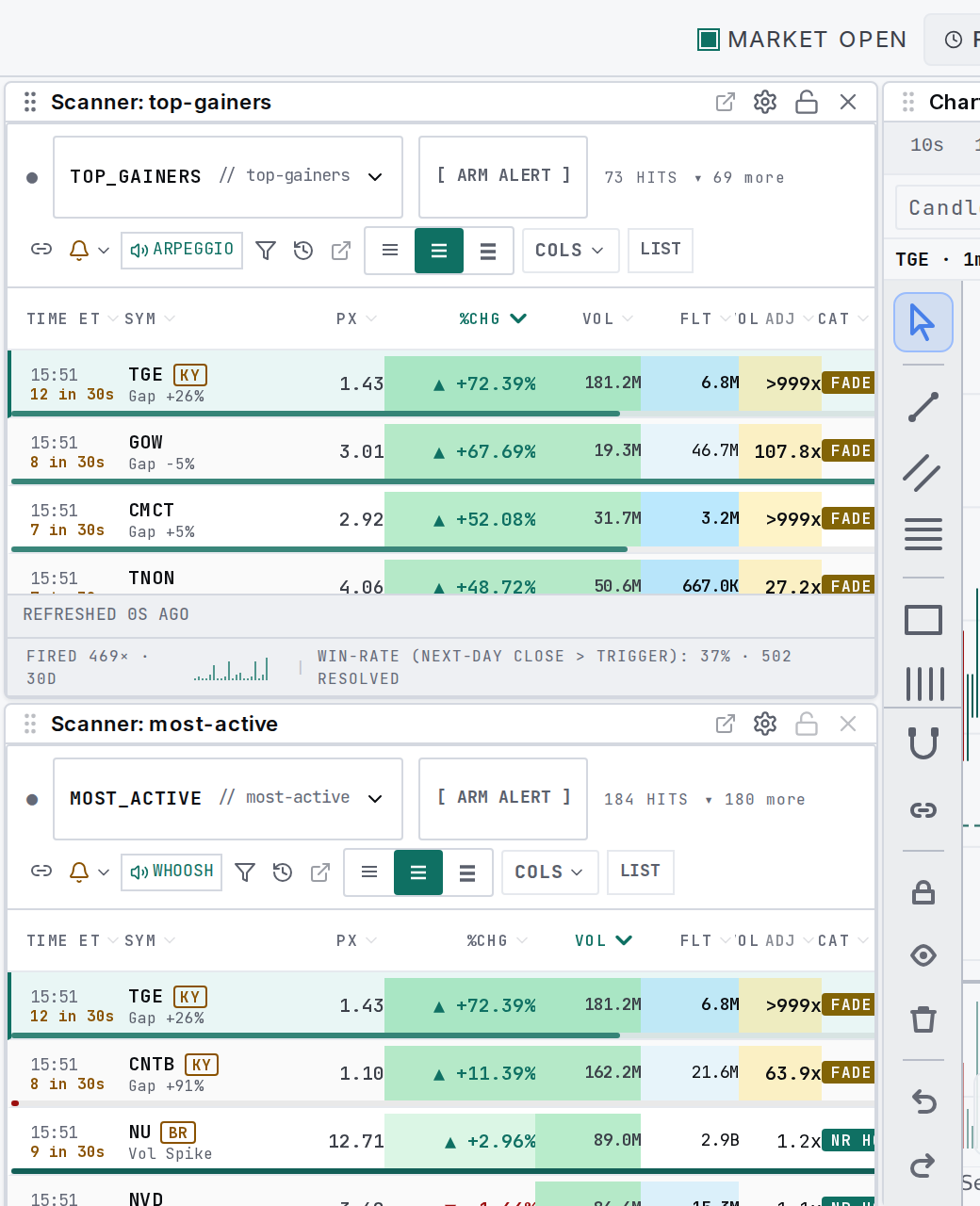Open history in top-gainers toolbar
The image size is (980, 1206).
303,250
